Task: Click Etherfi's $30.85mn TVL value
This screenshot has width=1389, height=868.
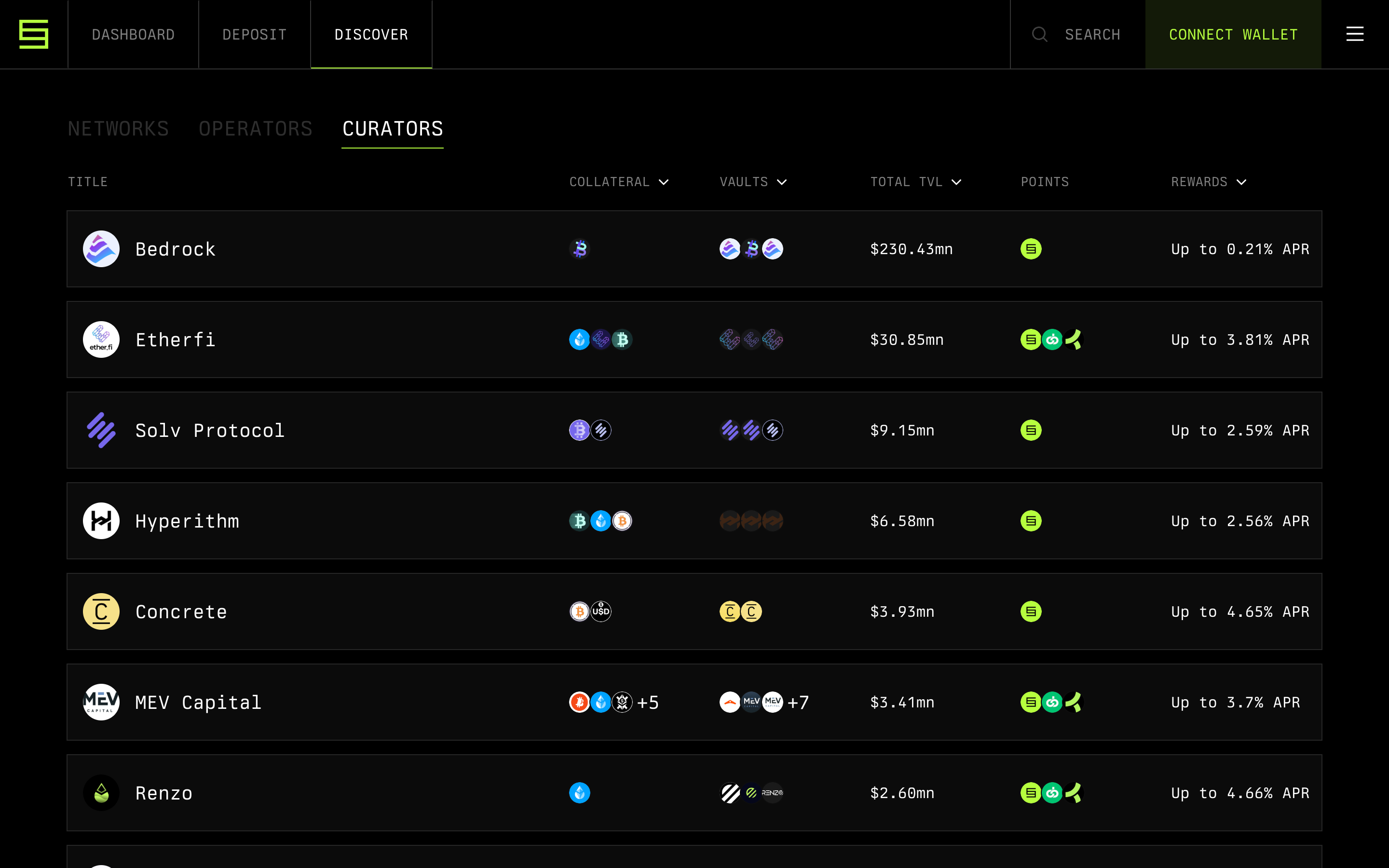Action: (x=907, y=340)
